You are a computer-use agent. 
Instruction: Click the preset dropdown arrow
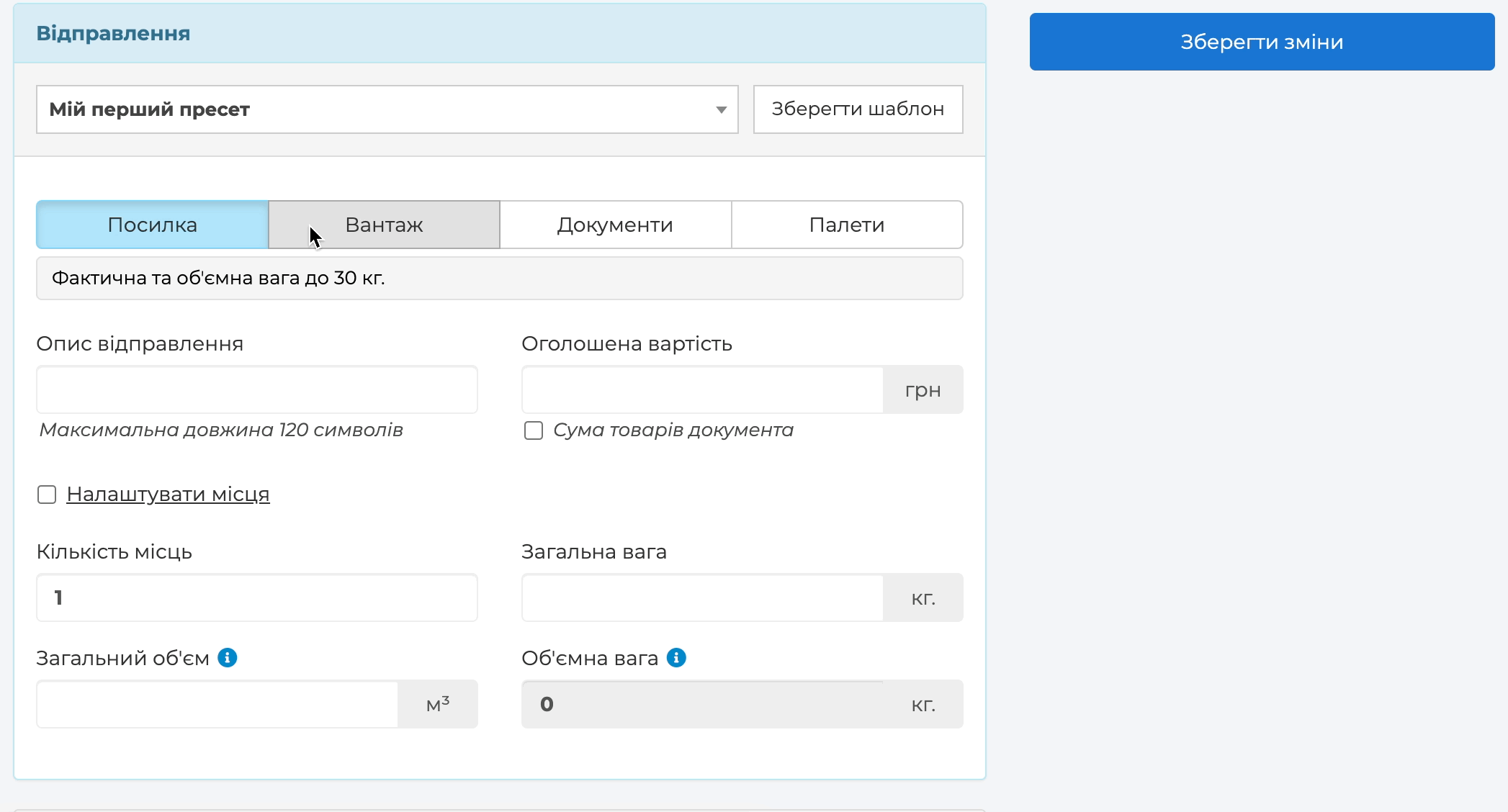pos(721,109)
